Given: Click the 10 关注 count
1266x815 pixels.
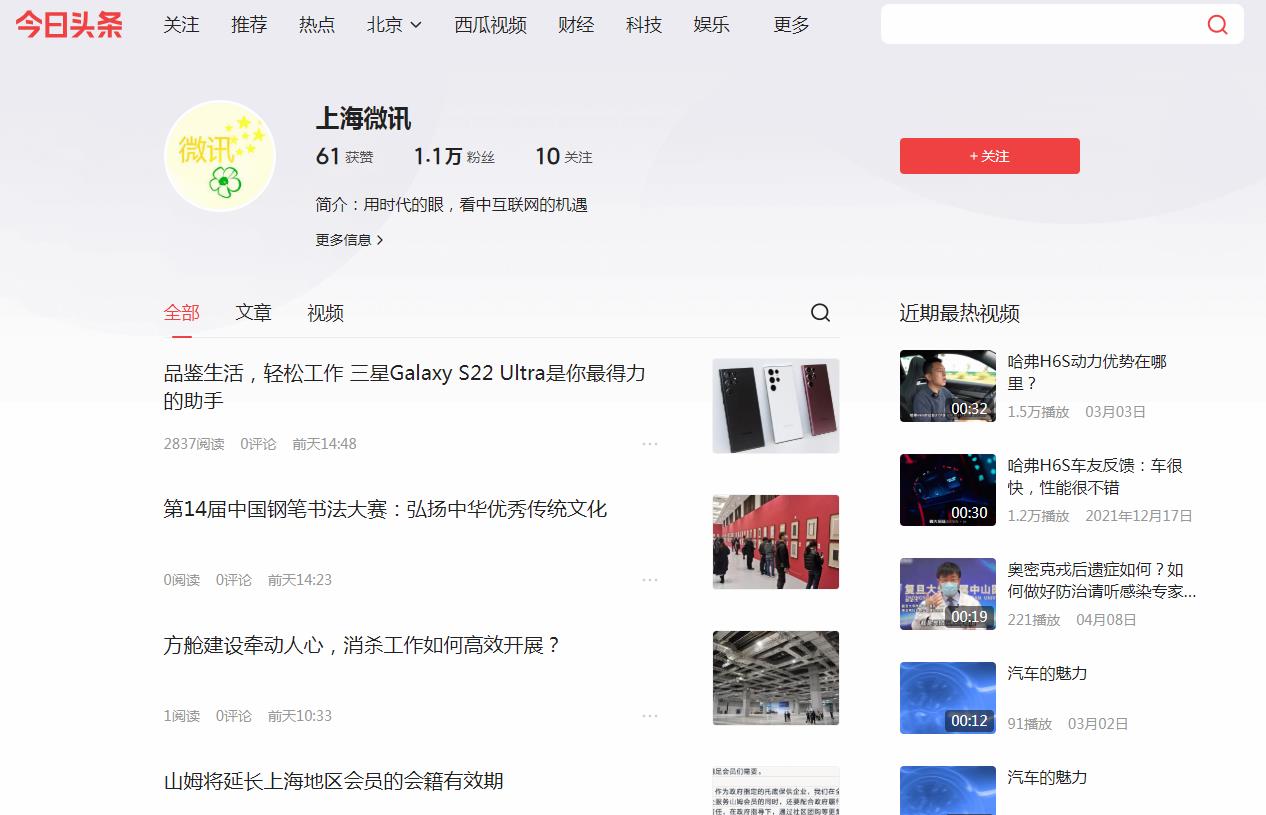Looking at the screenshot, I should [564, 156].
